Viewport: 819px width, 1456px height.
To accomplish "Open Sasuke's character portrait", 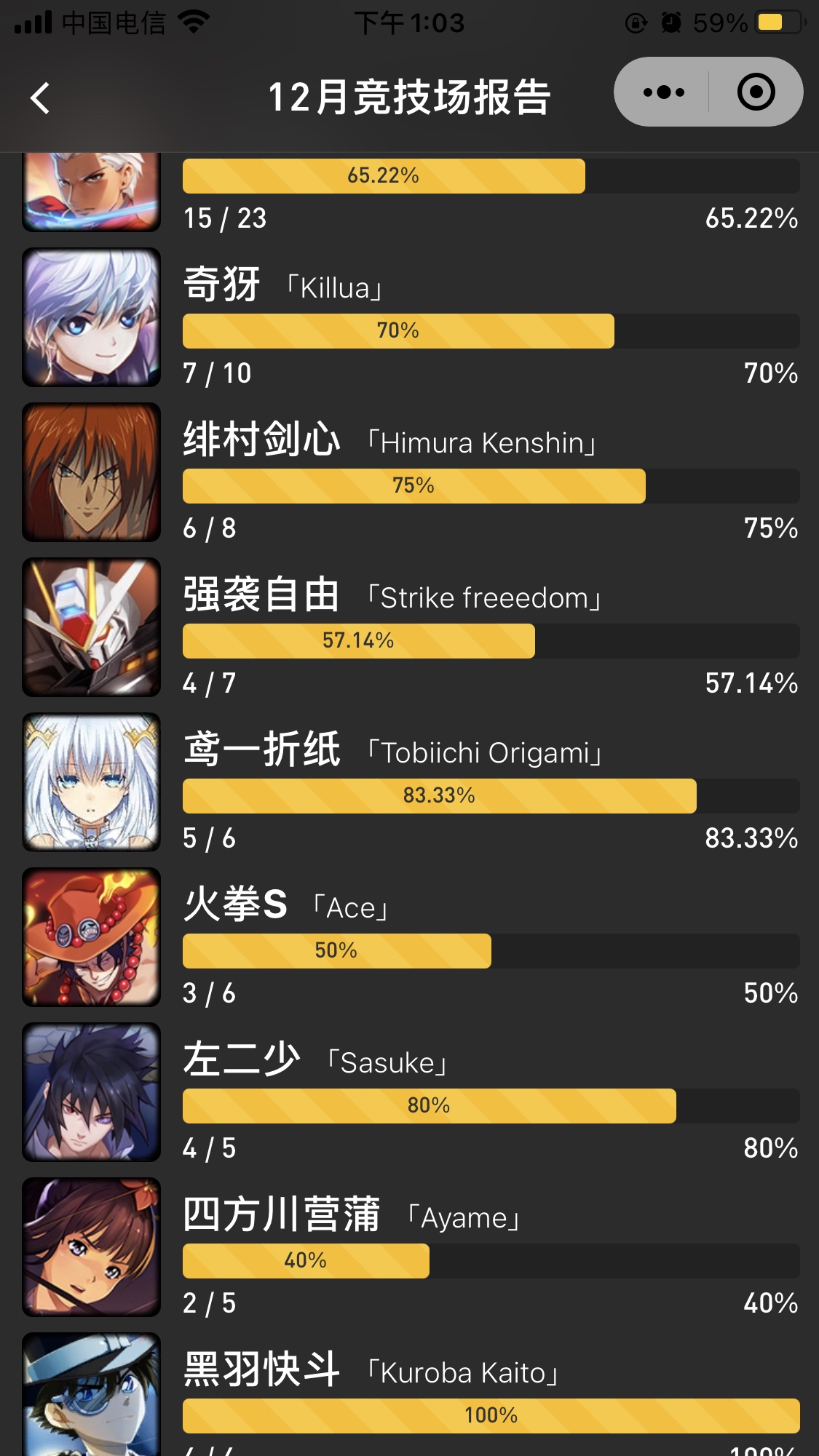I will tap(91, 1092).
